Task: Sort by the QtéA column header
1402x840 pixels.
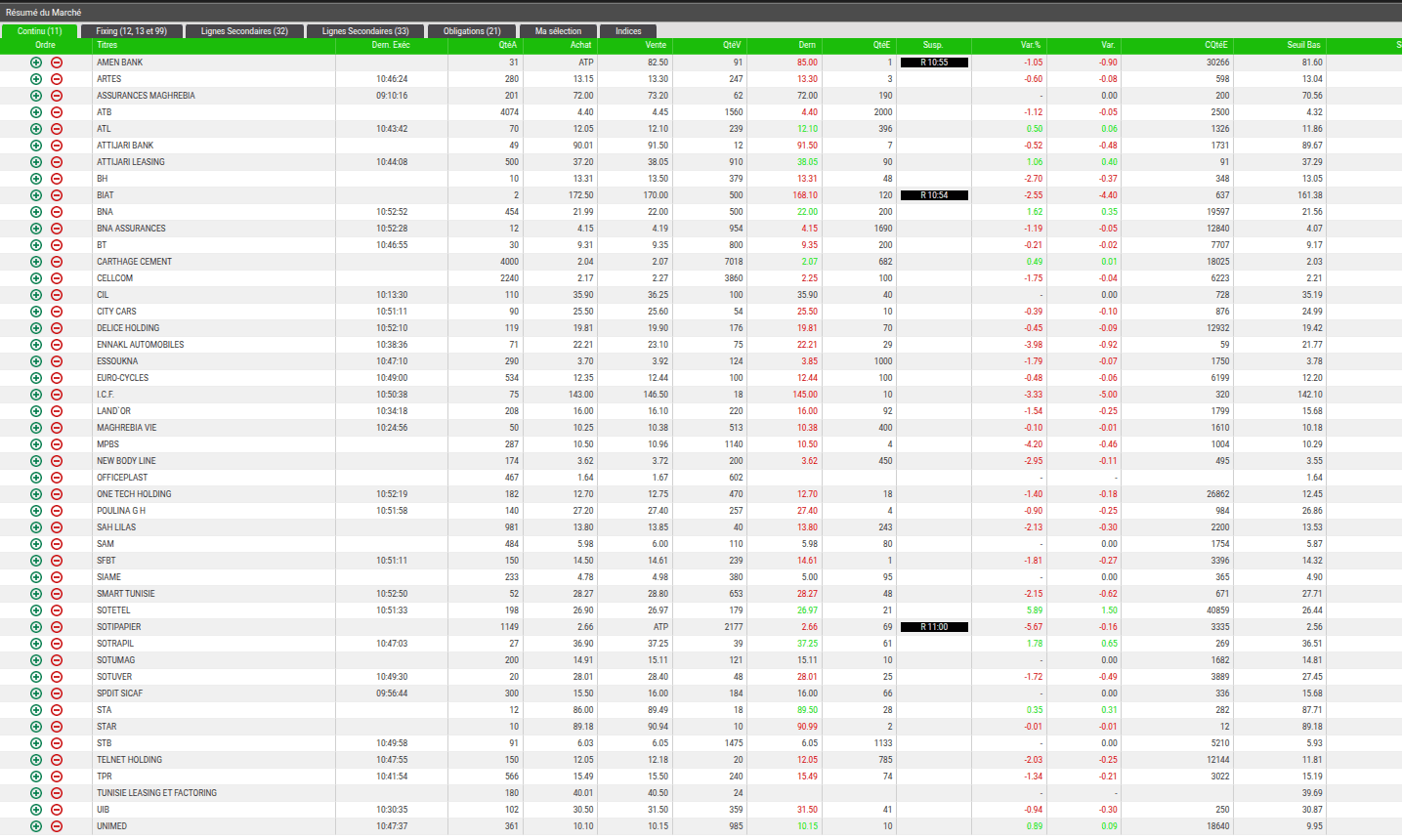Action: coord(508,45)
